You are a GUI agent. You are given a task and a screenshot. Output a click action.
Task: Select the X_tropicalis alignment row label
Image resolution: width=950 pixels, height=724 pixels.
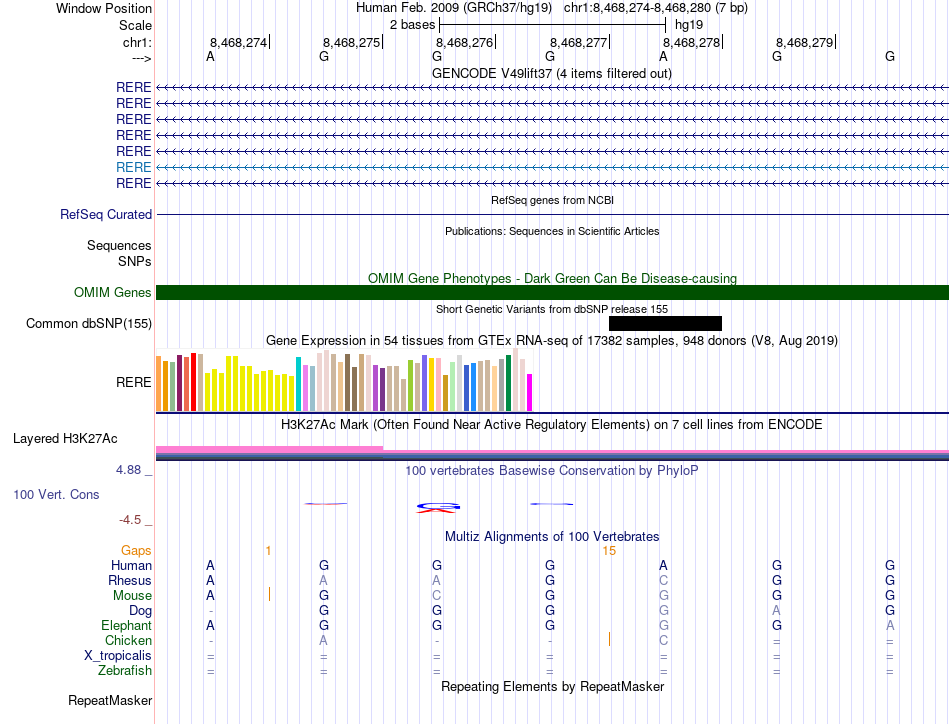point(118,656)
